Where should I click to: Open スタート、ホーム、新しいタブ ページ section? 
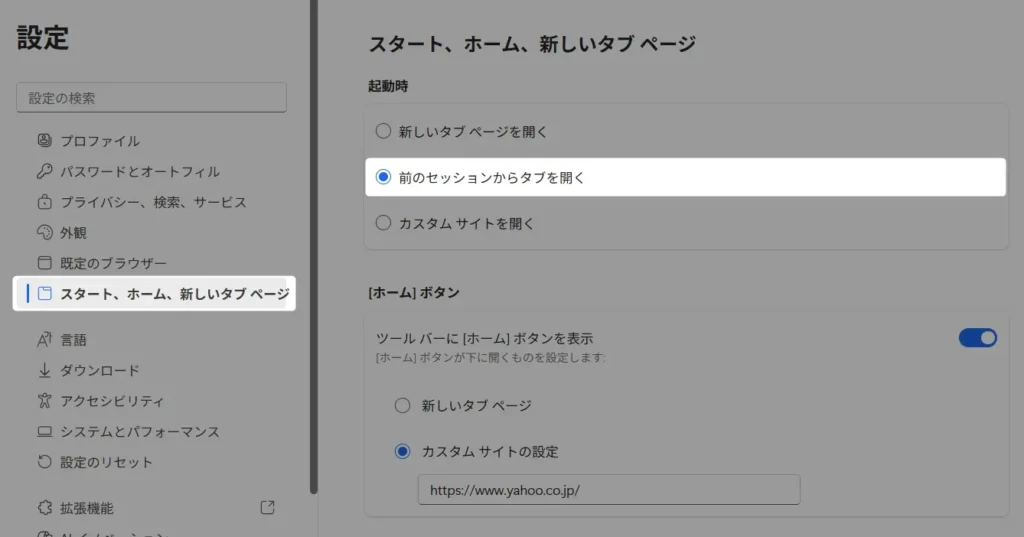tap(173, 294)
